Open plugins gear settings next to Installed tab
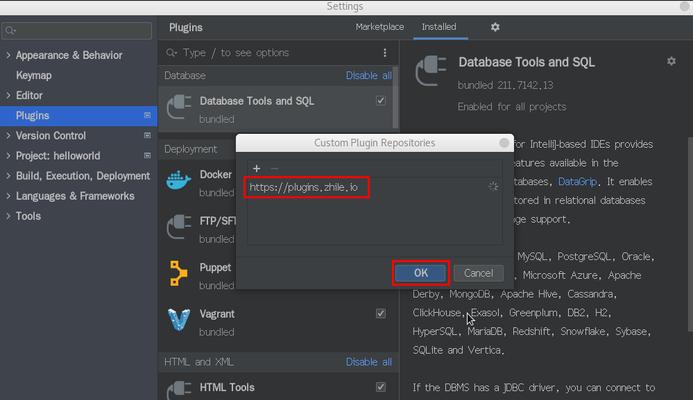 point(495,27)
